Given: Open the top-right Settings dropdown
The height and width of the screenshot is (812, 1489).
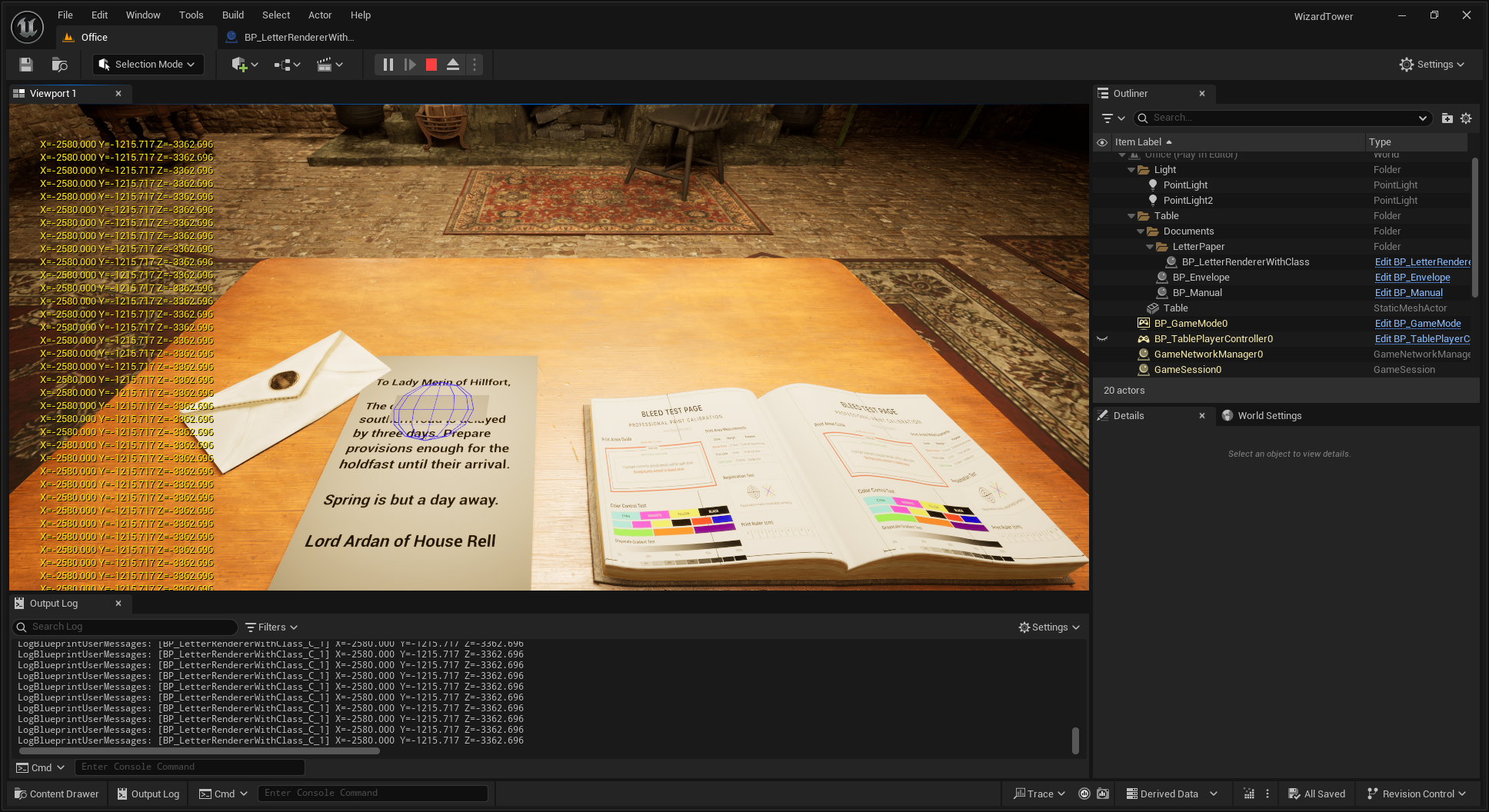Looking at the screenshot, I should click(x=1431, y=65).
